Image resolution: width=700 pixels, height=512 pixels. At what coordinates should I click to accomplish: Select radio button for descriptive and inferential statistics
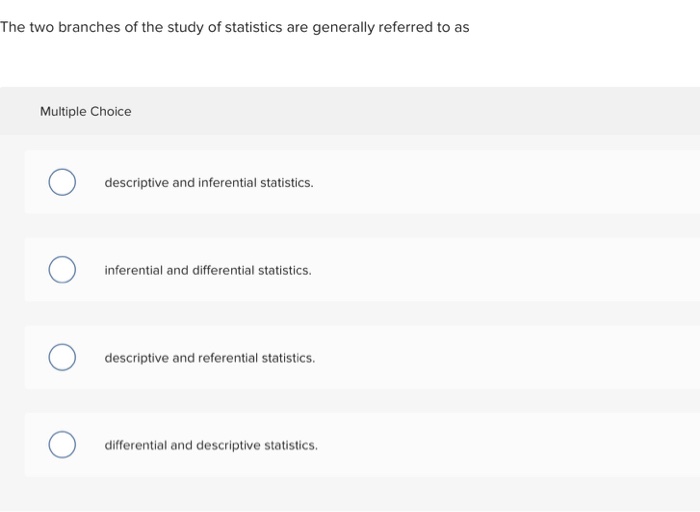pyautogui.click(x=62, y=183)
